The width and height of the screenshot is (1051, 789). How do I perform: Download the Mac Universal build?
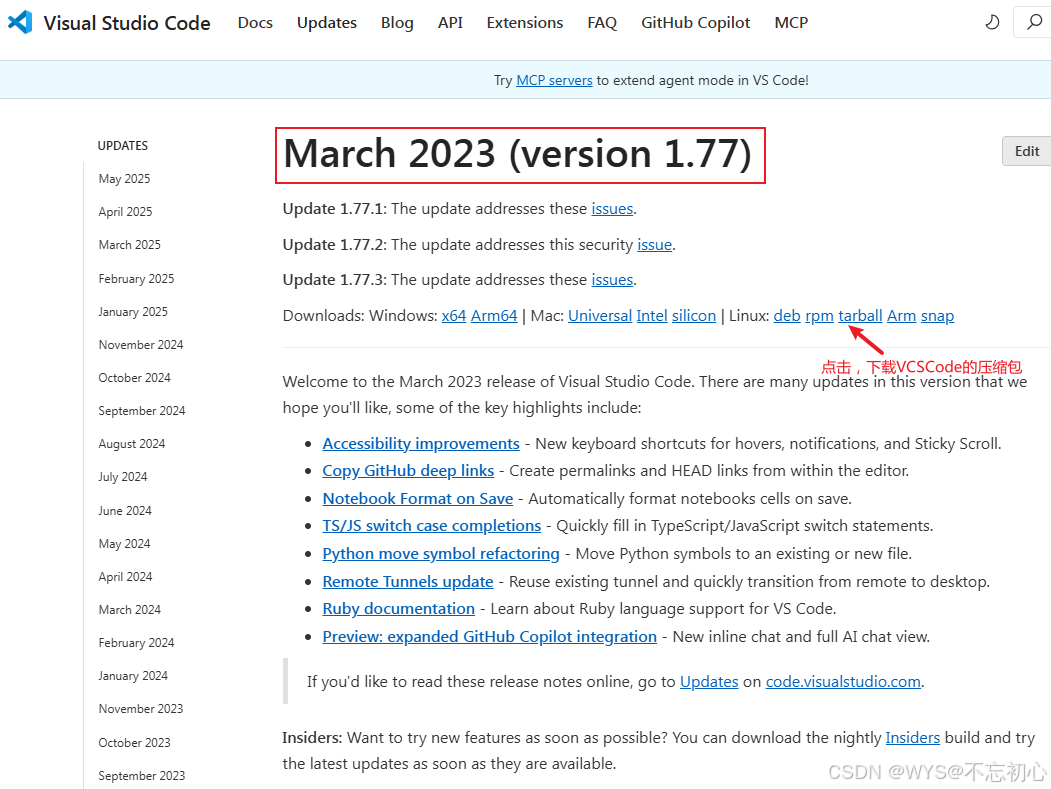tap(600, 316)
